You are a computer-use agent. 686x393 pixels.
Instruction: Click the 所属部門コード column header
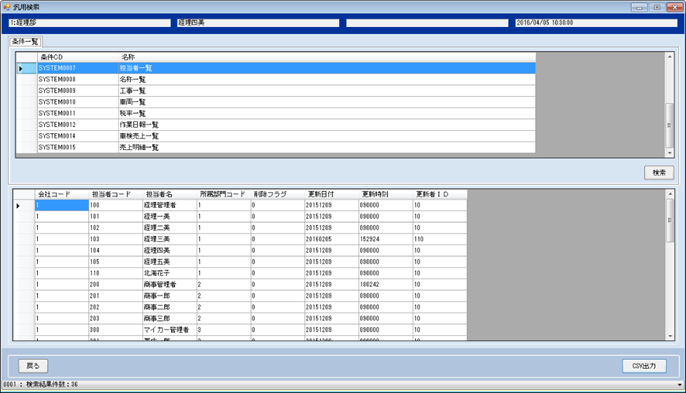pos(224,194)
